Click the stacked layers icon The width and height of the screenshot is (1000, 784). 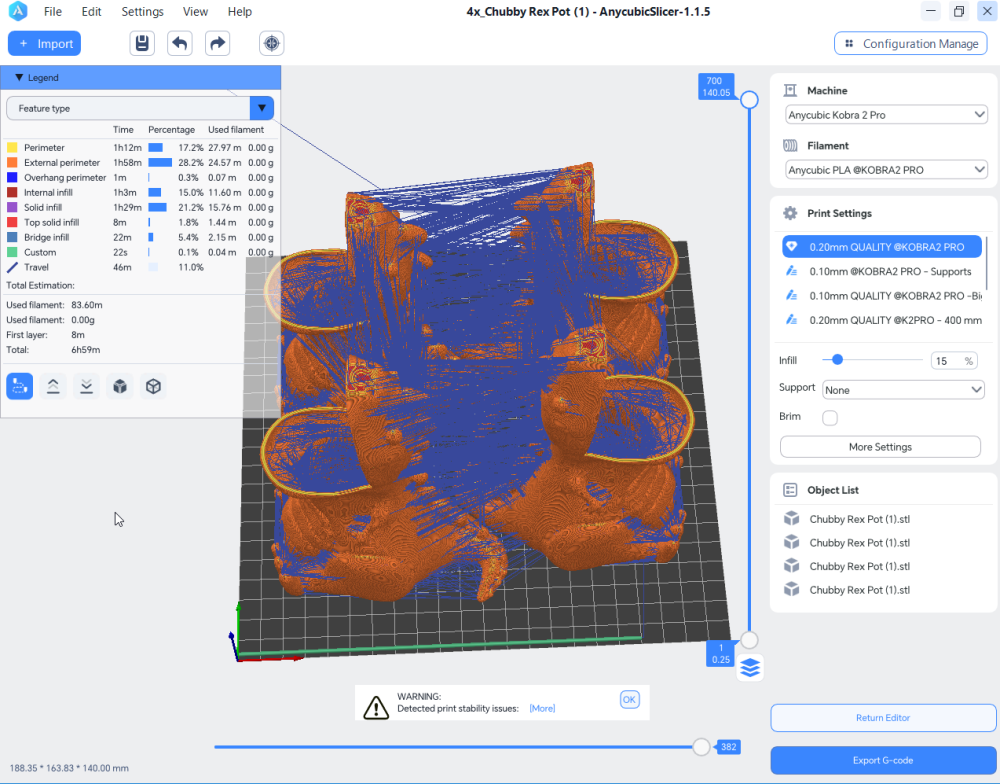tap(750, 668)
